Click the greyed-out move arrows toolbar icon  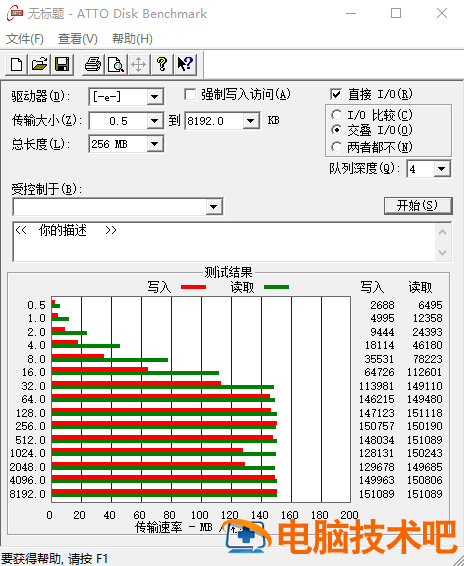[x=139, y=65]
